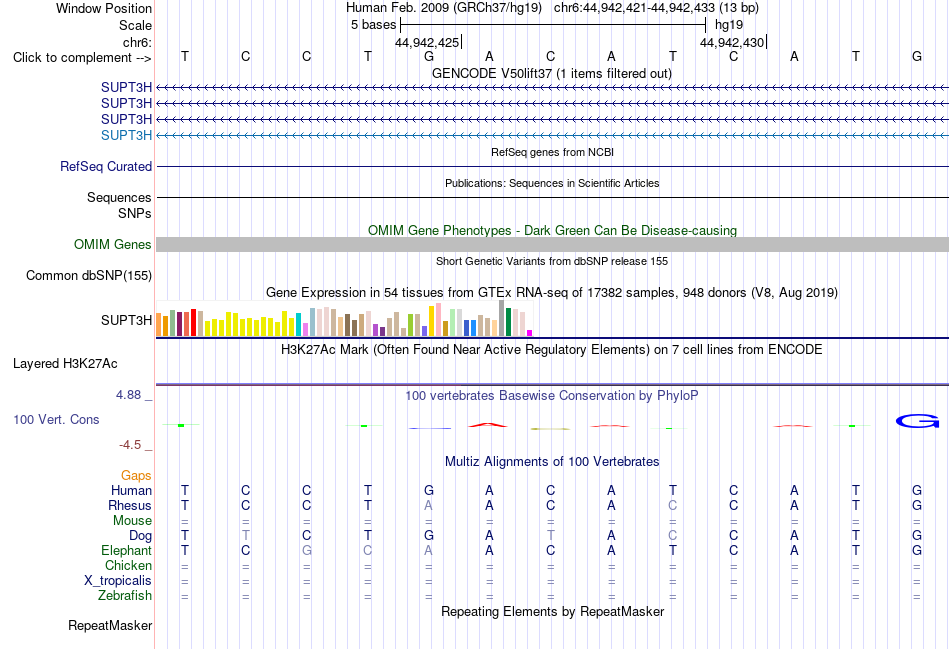This screenshot has height=649, width=950.
Task: Click the 'chr6:' ruler label
Action: point(137,42)
